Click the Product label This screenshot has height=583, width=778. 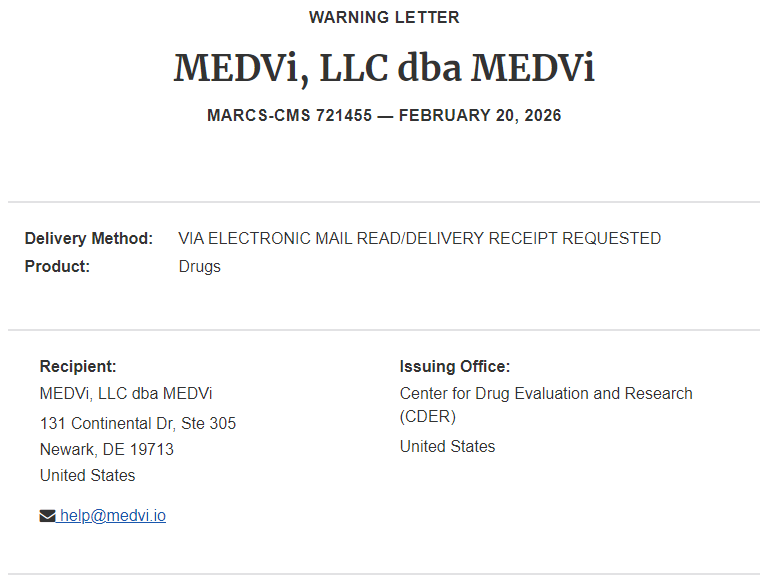point(57,266)
